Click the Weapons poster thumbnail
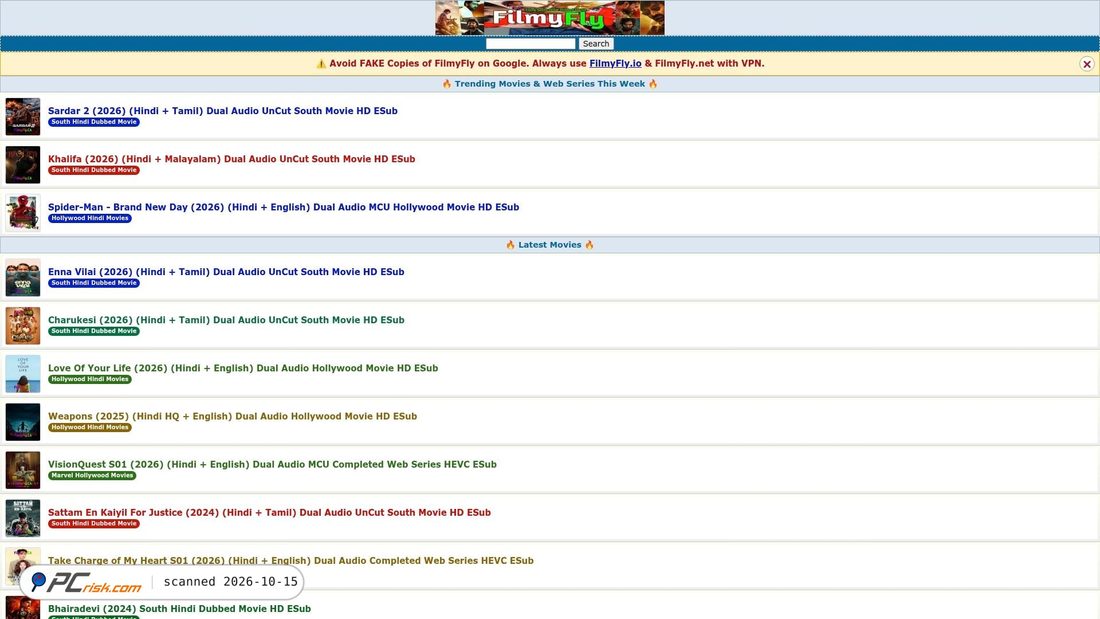 (x=23, y=422)
